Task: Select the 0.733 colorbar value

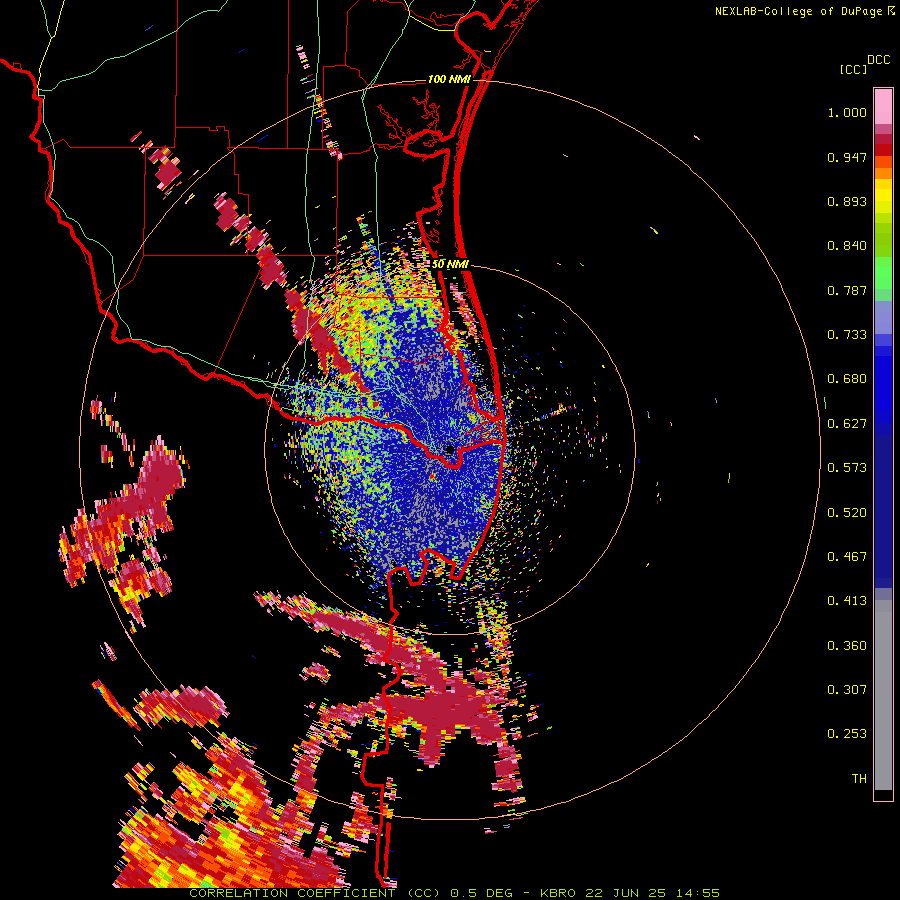Action: tap(847, 335)
